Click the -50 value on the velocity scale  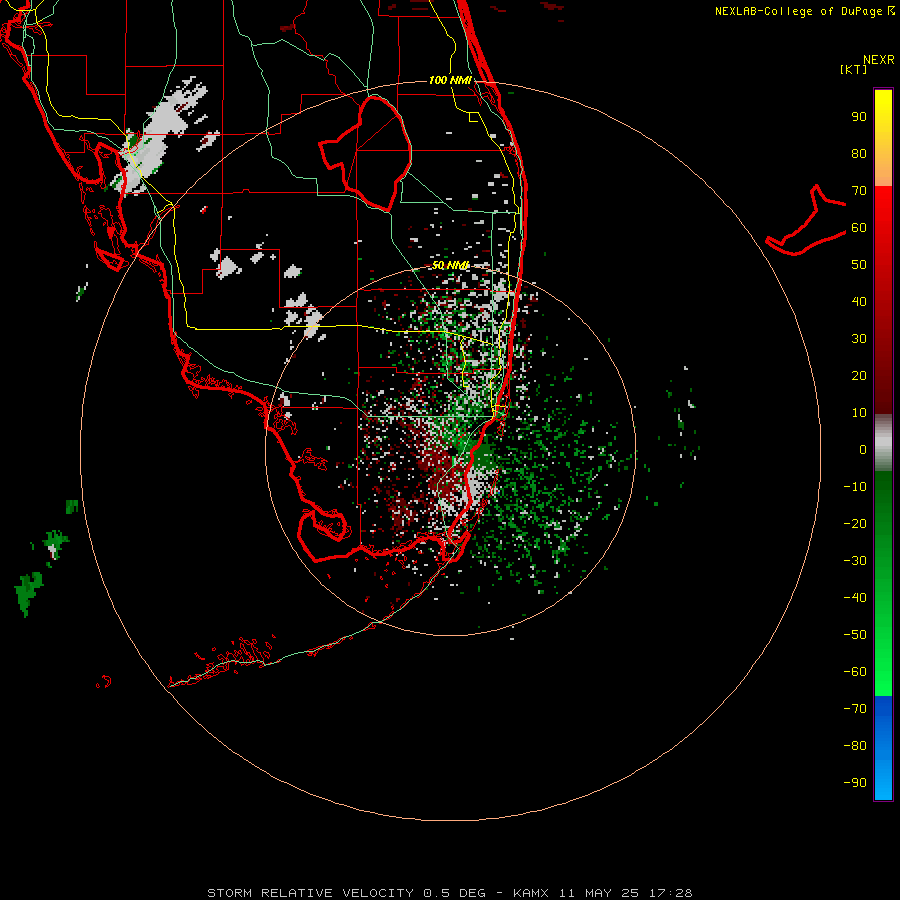[855, 635]
